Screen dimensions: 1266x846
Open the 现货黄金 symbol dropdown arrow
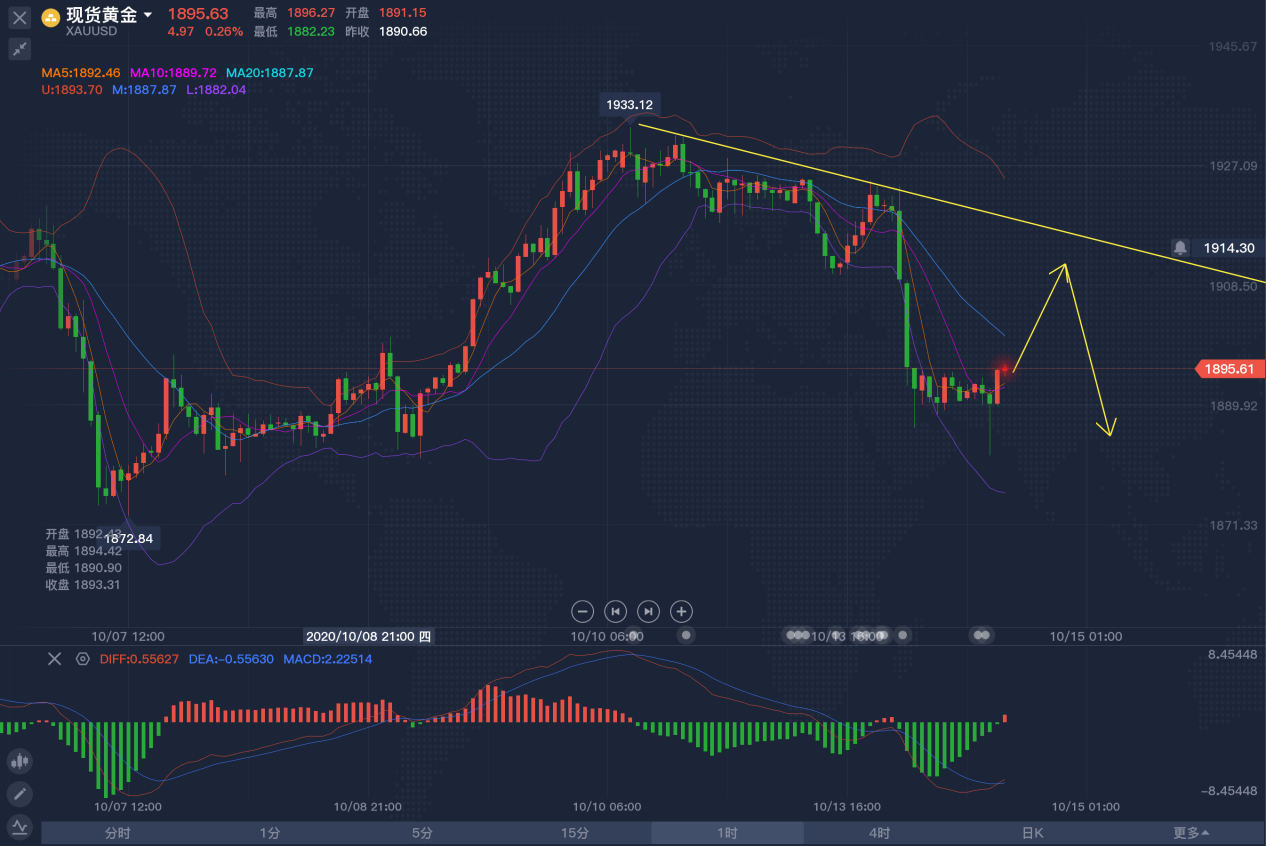(148, 15)
